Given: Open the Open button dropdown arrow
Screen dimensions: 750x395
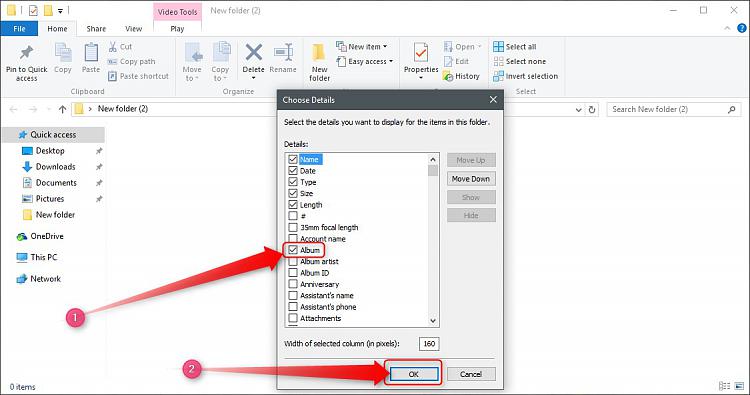Looking at the screenshot, I should click(x=479, y=46).
